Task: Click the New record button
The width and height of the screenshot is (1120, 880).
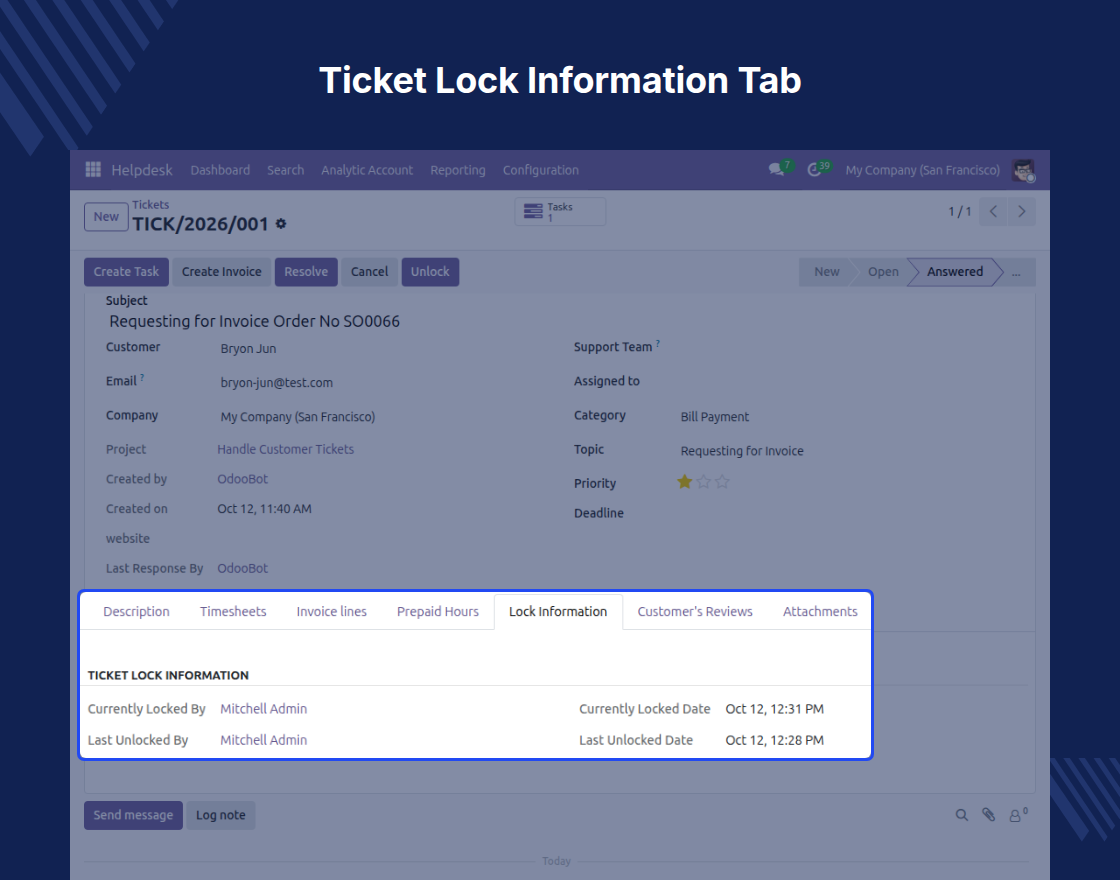Action: 106,216
